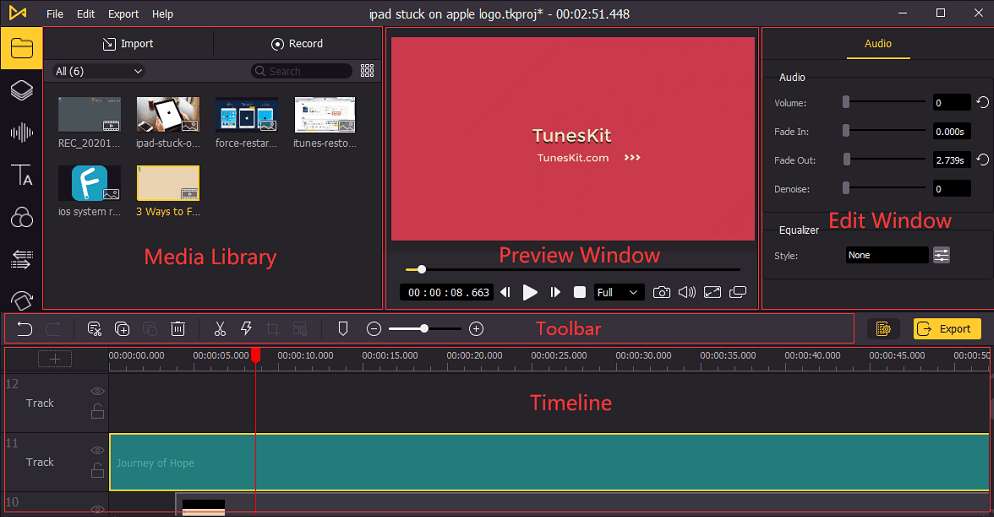
Task: Click the Volume value field
Action: pos(952,102)
